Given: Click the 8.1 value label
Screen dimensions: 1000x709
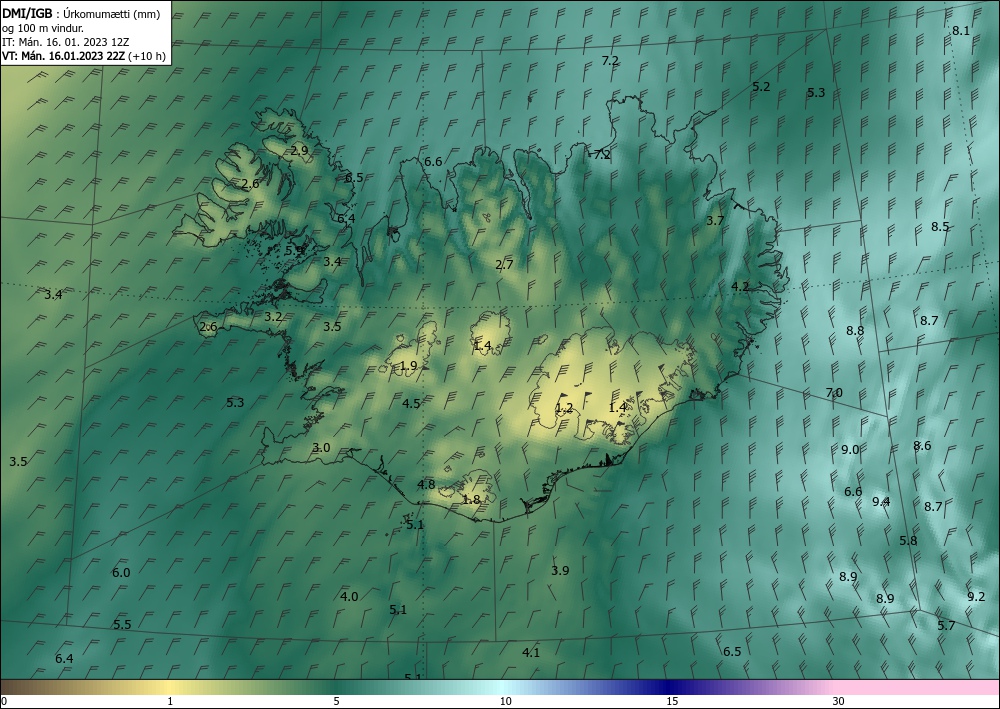Looking at the screenshot, I should click(960, 31).
